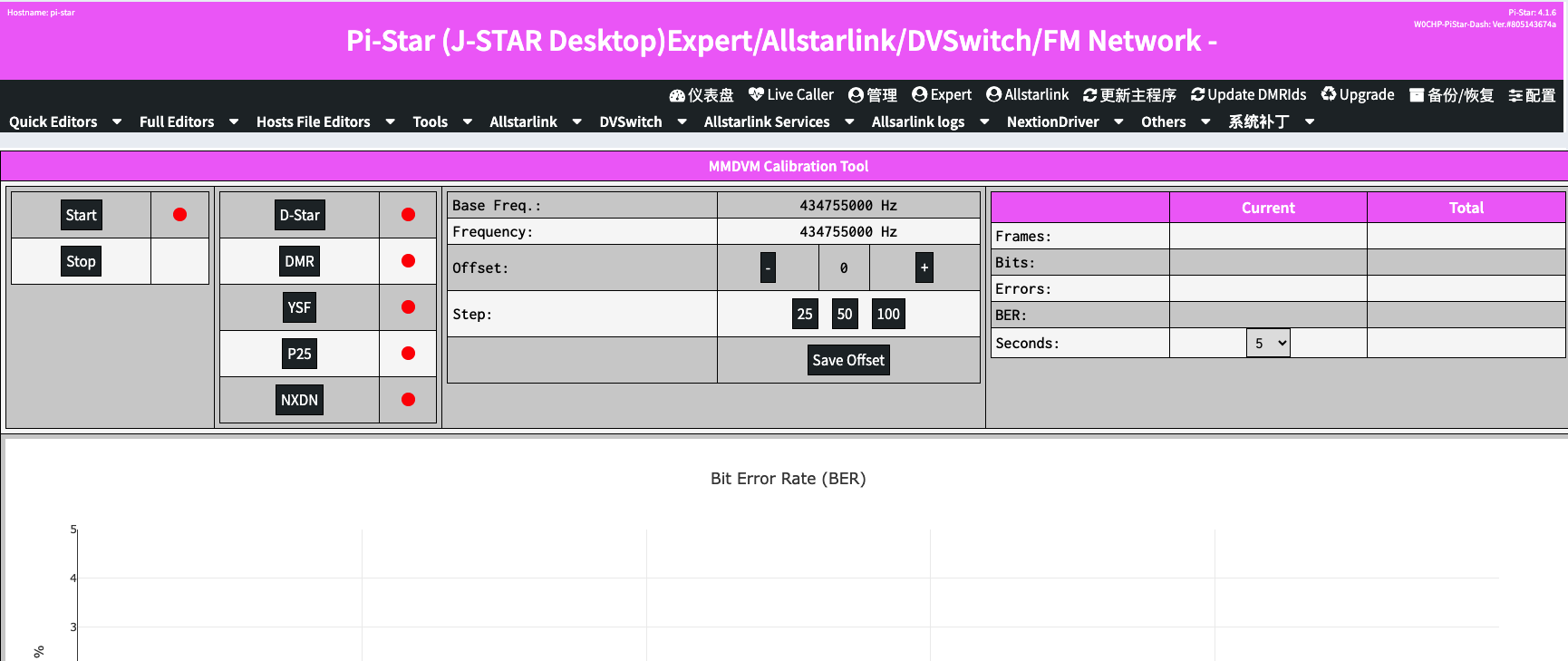Open the Others menu
The width and height of the screenshot is (1568, 661).
point(1163,122)
